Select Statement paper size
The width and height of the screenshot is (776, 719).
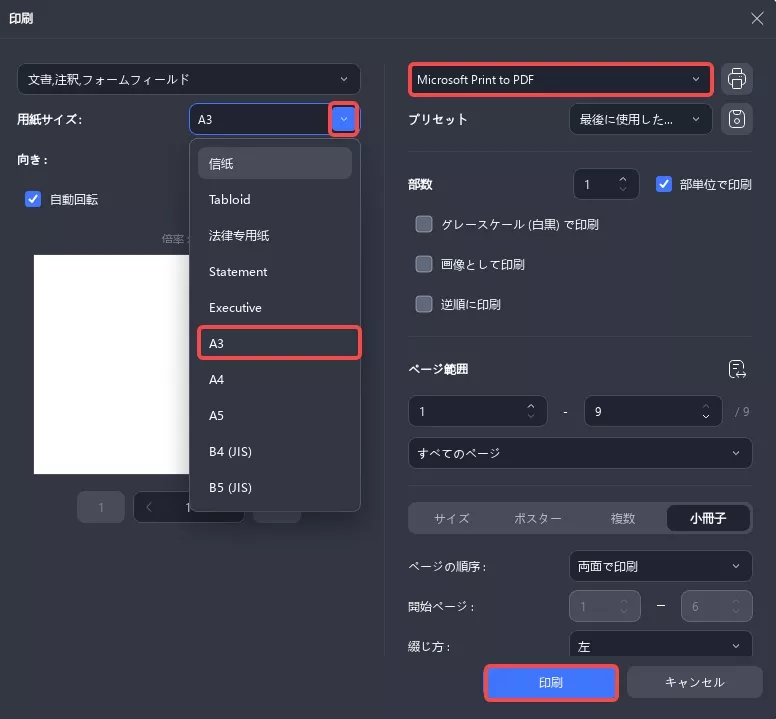click(x=275, y=272)
